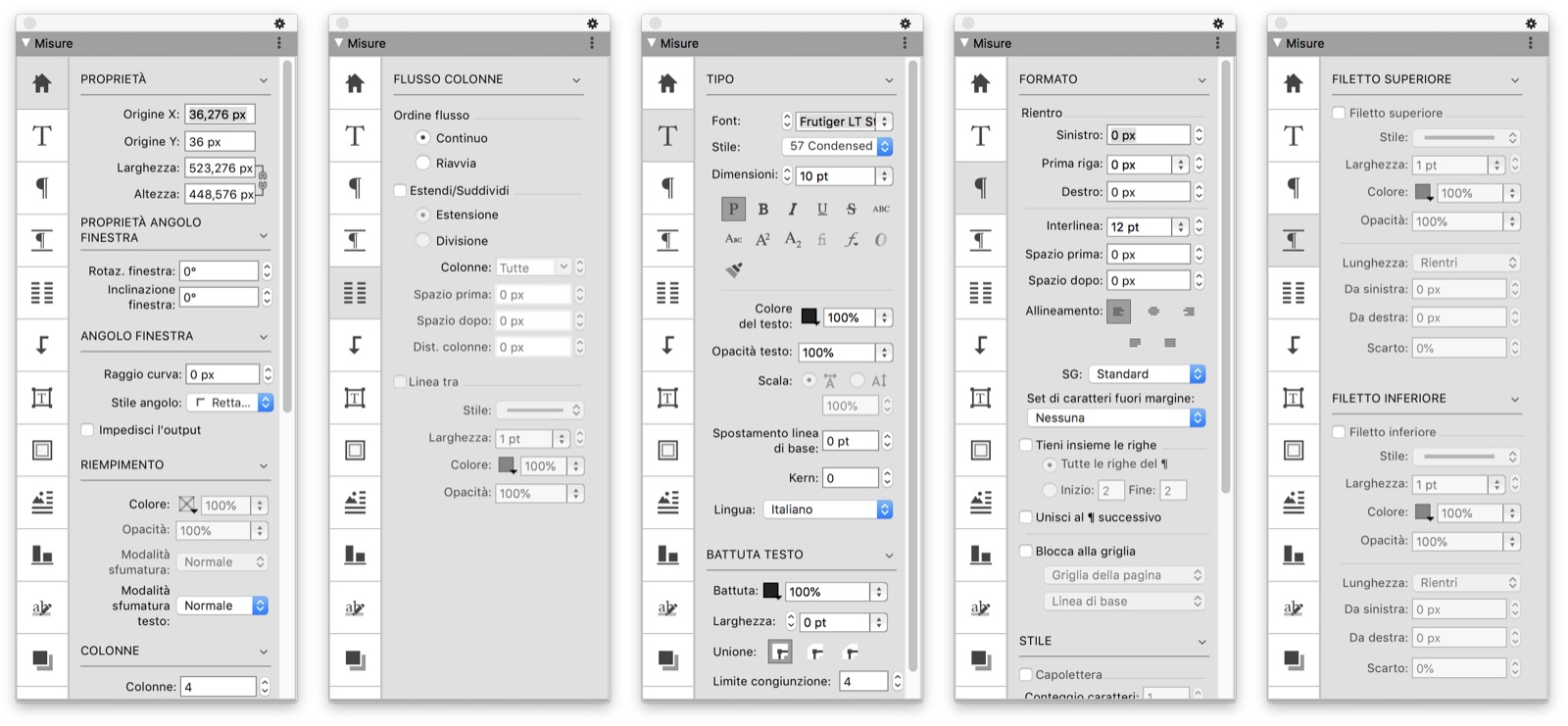The image size is (1568, 726).
Task: Open the Lingua Italiano dropdown
Action: [828, 509]
